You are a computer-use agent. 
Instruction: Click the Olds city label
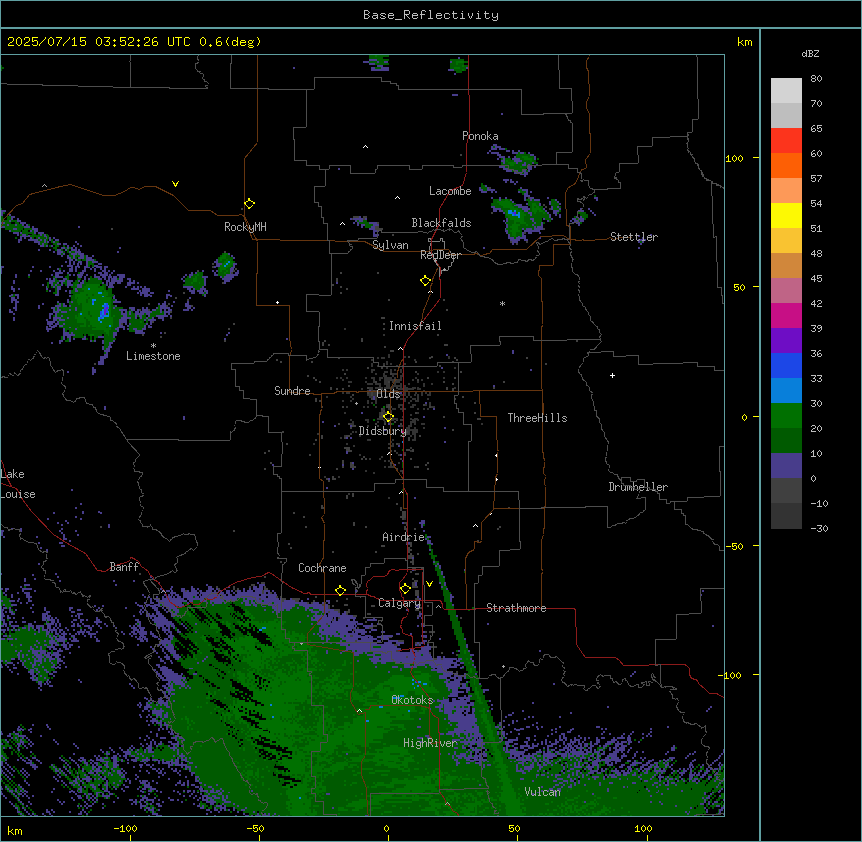tap(388, 394)
